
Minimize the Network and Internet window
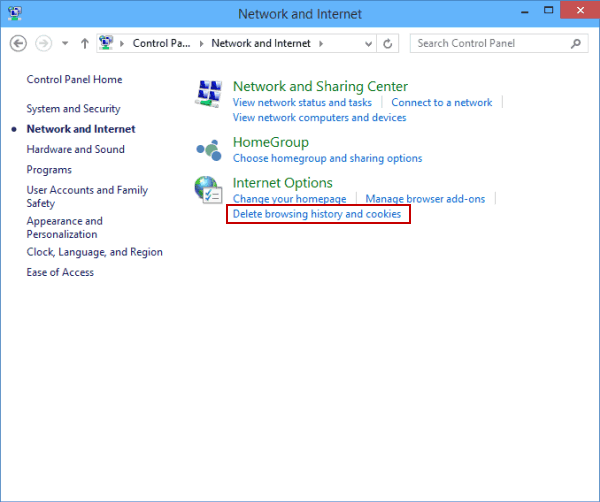click(x=525, y=12)
